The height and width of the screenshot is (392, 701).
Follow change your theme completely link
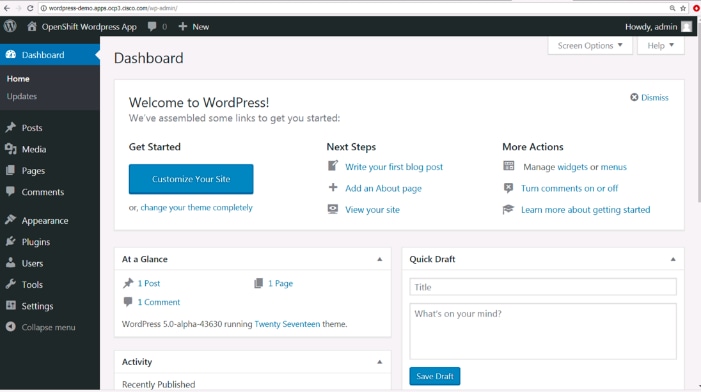(196, 207)
